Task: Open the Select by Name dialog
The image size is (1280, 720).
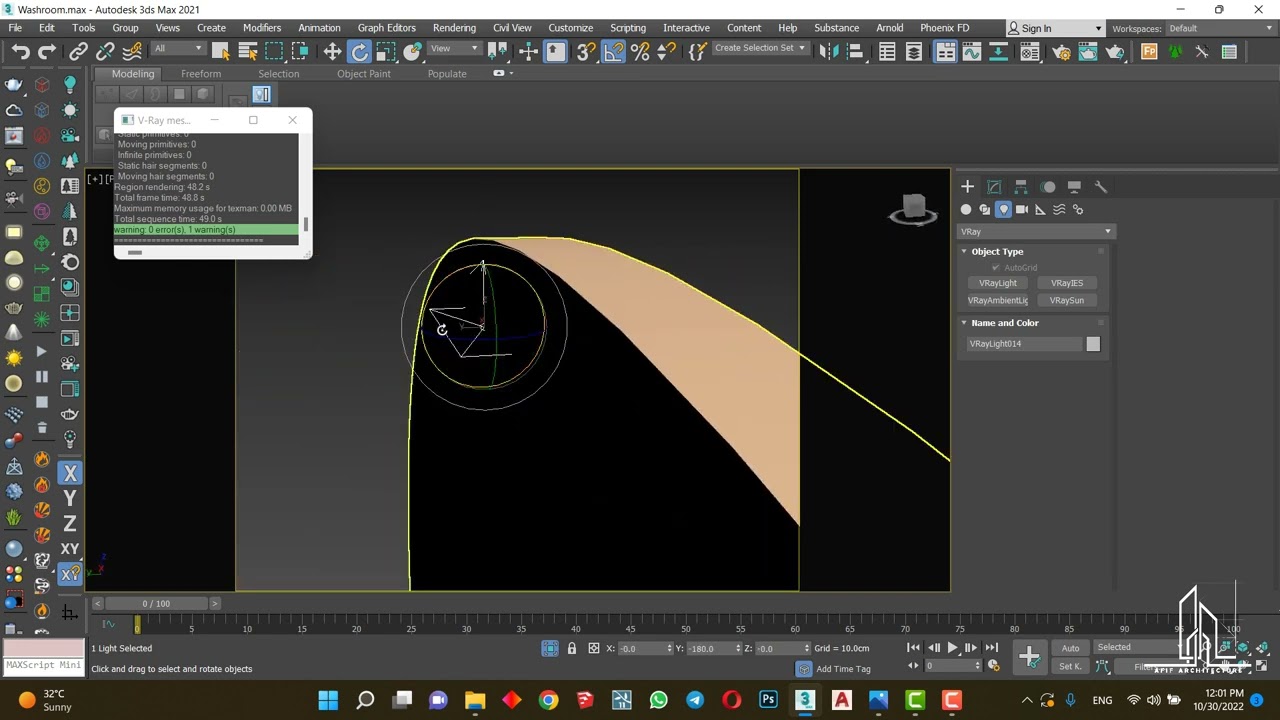Action: click(x=247, y=52)
